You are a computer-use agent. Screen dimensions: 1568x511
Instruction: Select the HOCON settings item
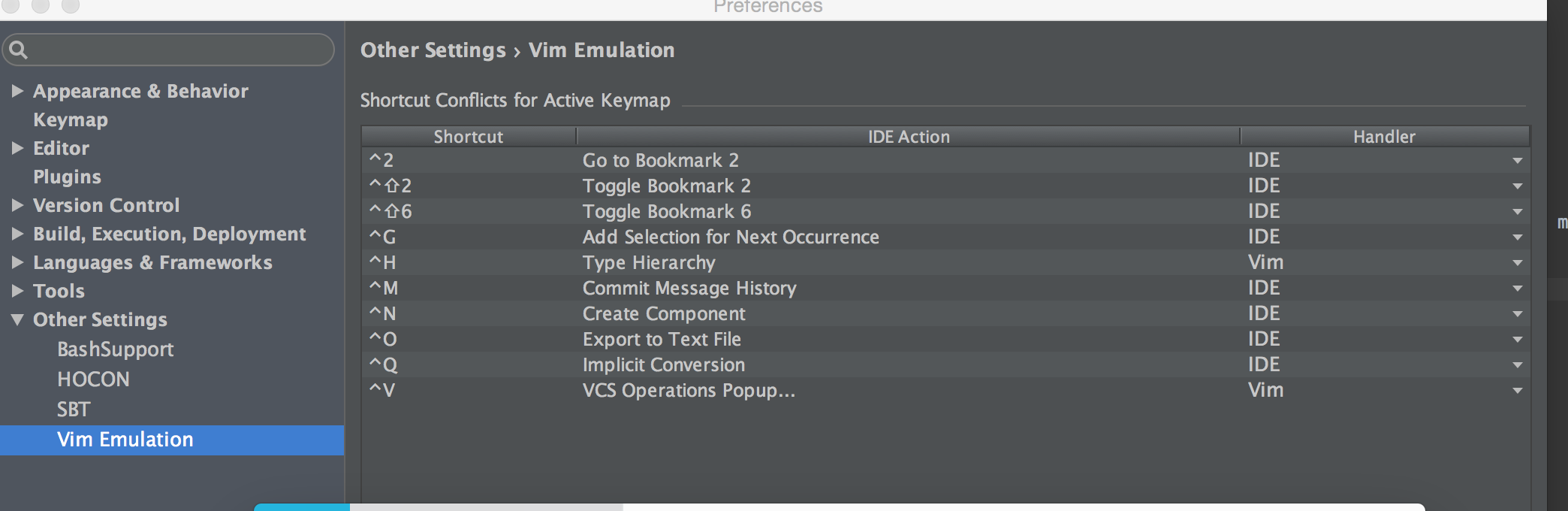point(93,379)
